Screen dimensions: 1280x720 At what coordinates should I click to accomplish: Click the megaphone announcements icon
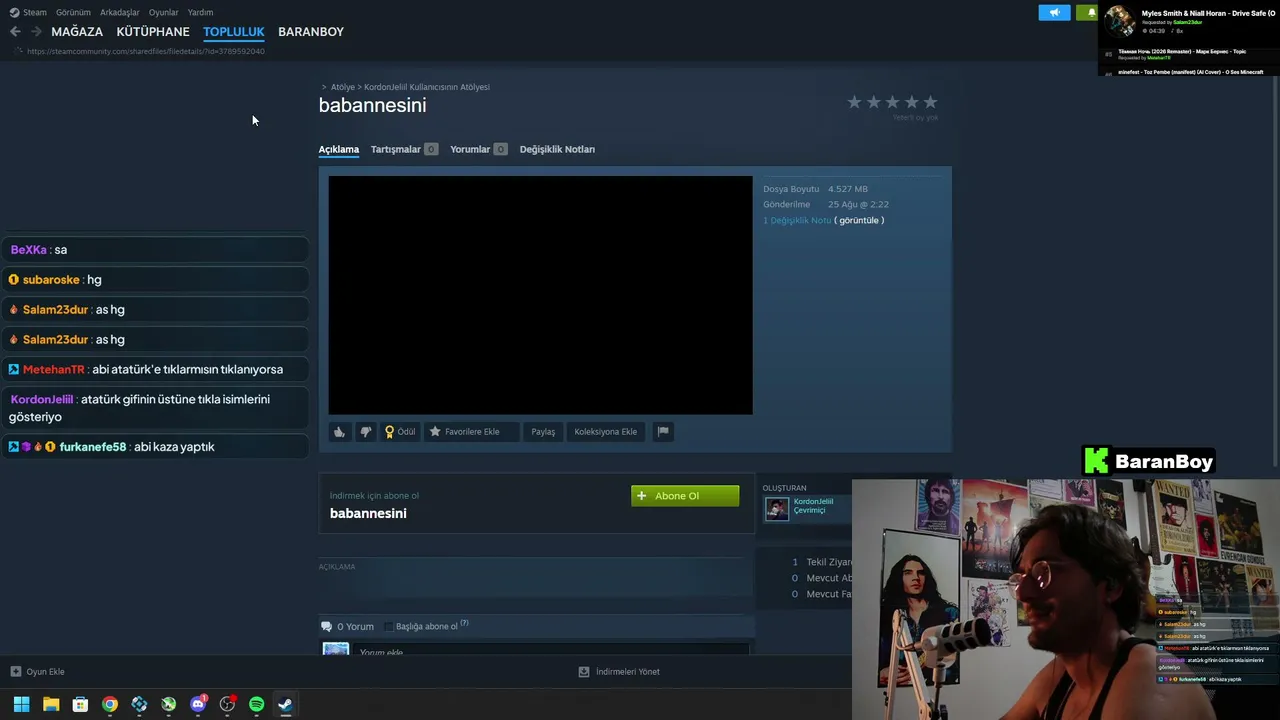(x=1054, y=12)
